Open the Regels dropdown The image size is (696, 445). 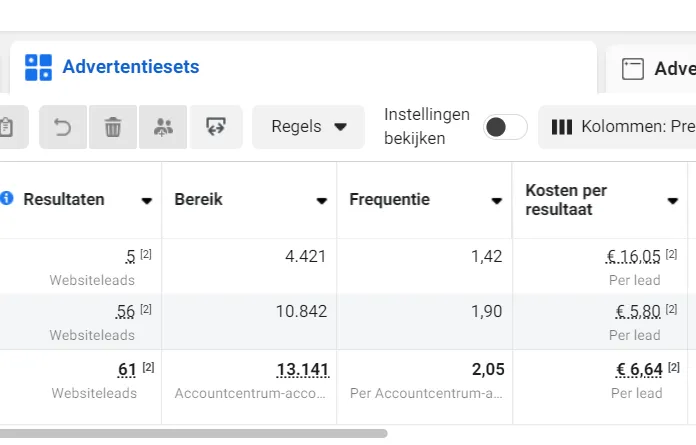(x=308, y=127)
